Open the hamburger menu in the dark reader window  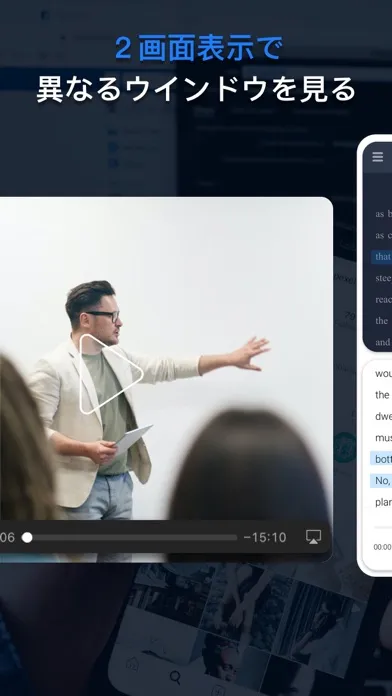coord(378,157)
